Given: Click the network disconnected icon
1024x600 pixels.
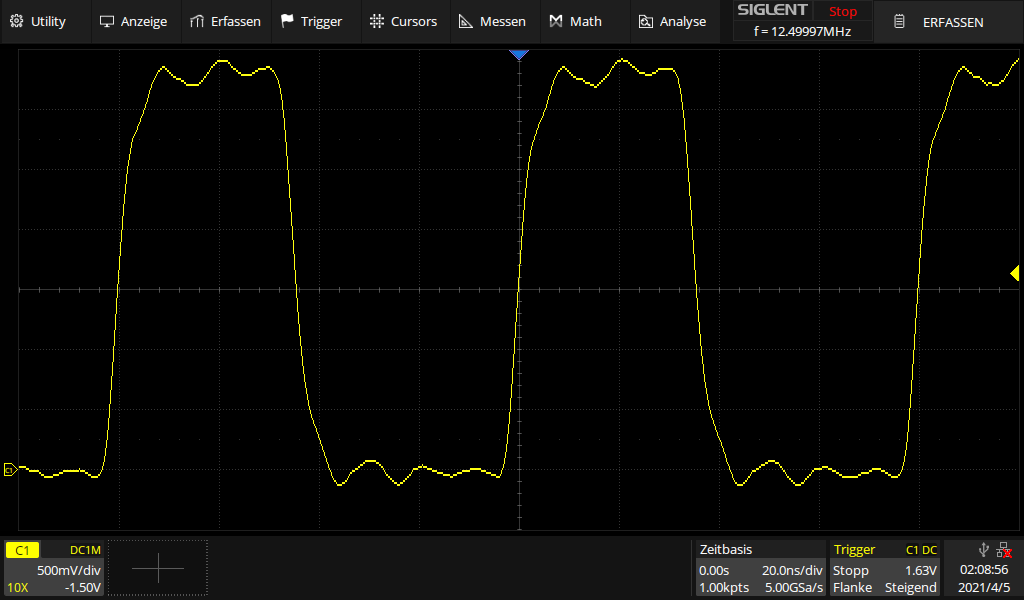Looking at the screenshot, I should (x=1004, y=550).
